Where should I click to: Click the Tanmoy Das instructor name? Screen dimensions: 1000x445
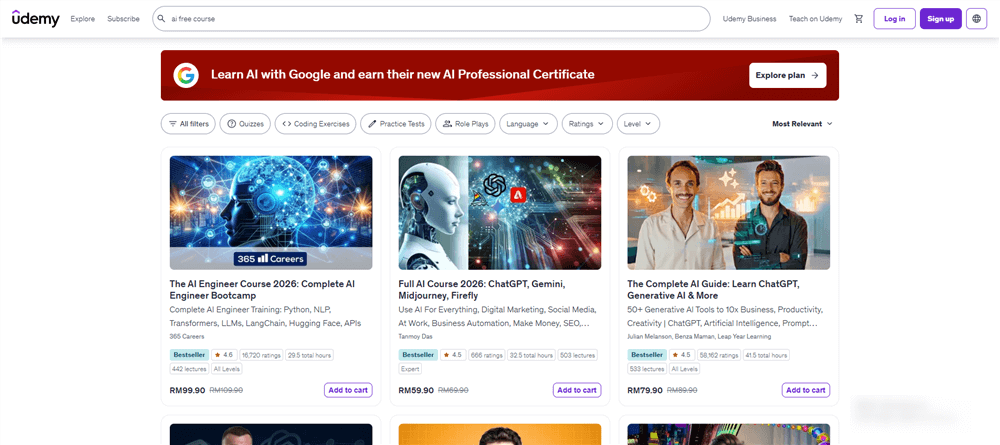pos(415,336)
